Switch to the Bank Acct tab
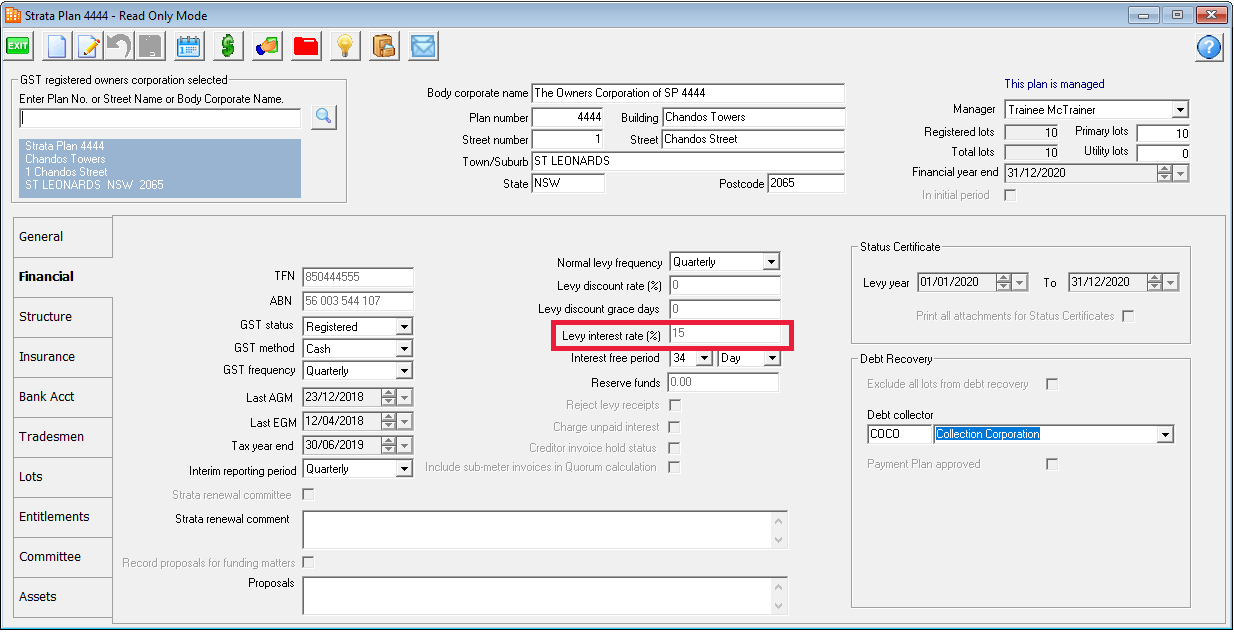 (x=63, y=397)
